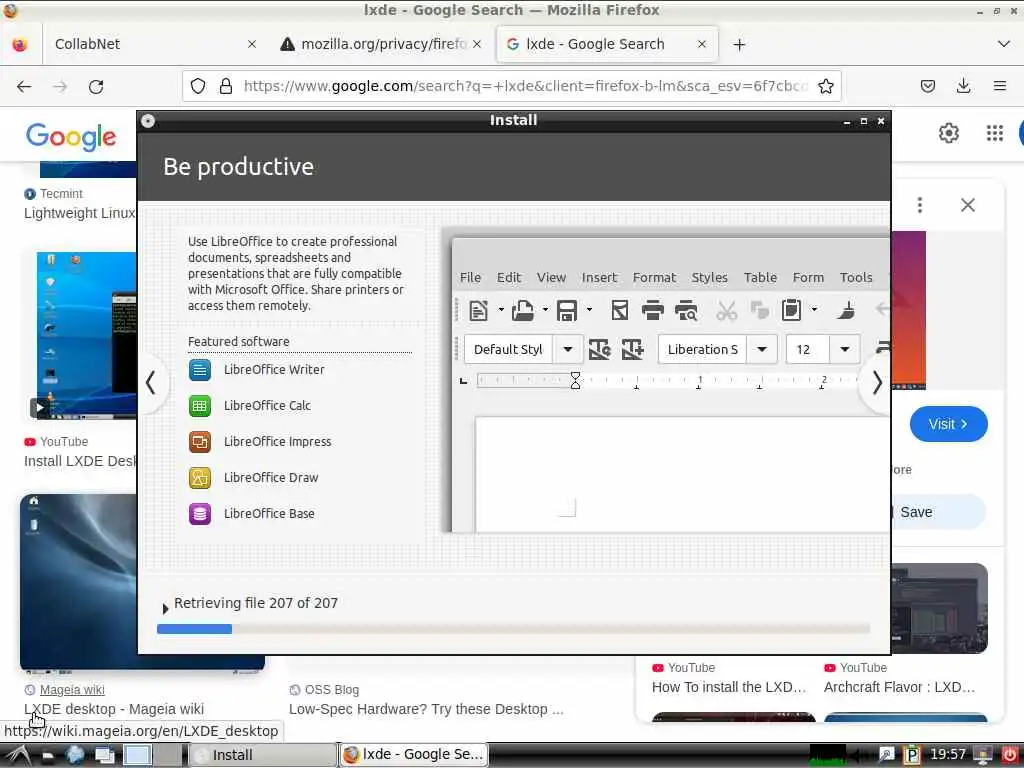1024x768 pixels.
Task: Show previous installer slide
Action: click(151, 383)
